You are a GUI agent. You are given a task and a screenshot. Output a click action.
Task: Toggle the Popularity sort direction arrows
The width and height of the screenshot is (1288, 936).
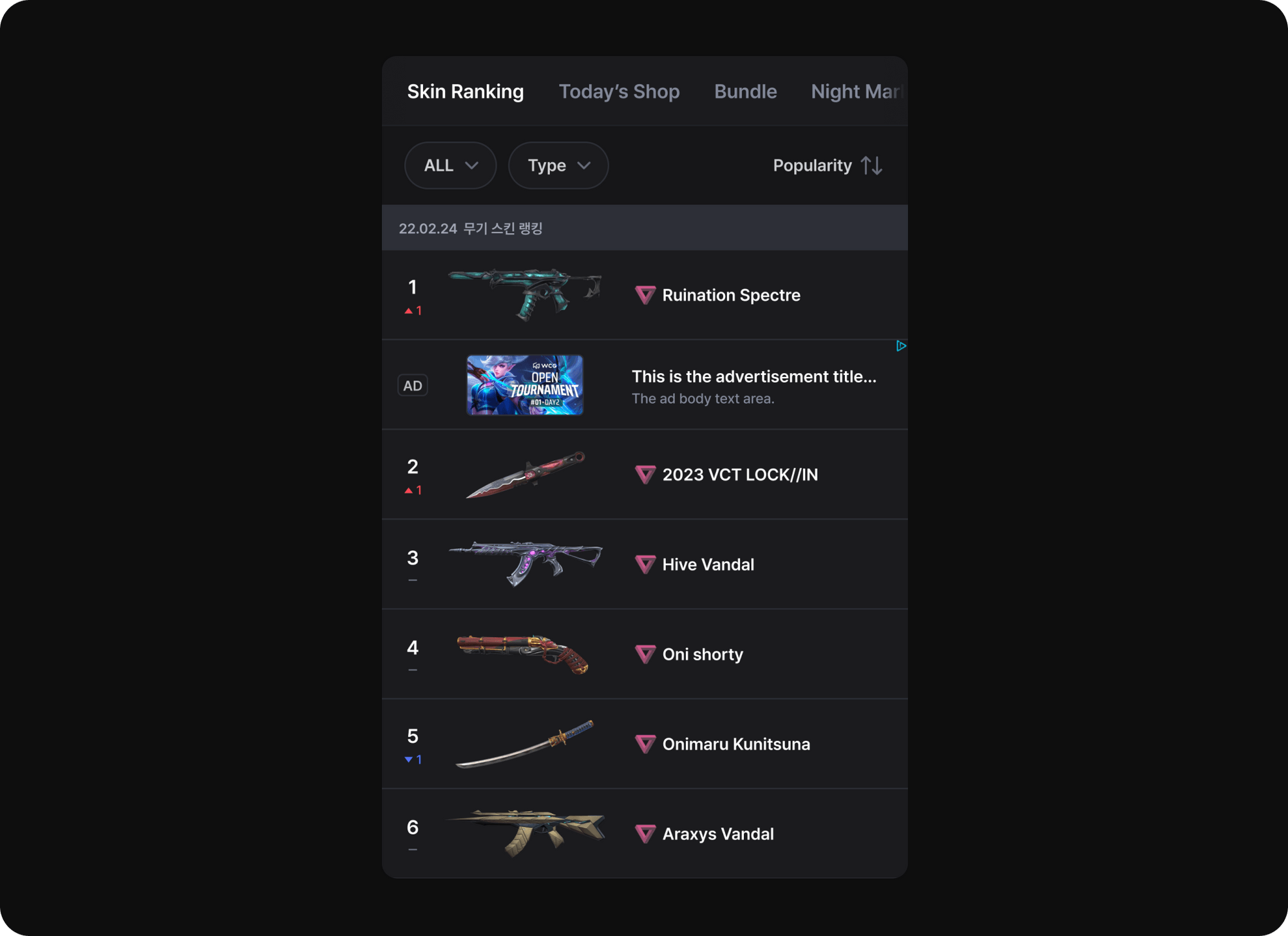coord(872,166)
